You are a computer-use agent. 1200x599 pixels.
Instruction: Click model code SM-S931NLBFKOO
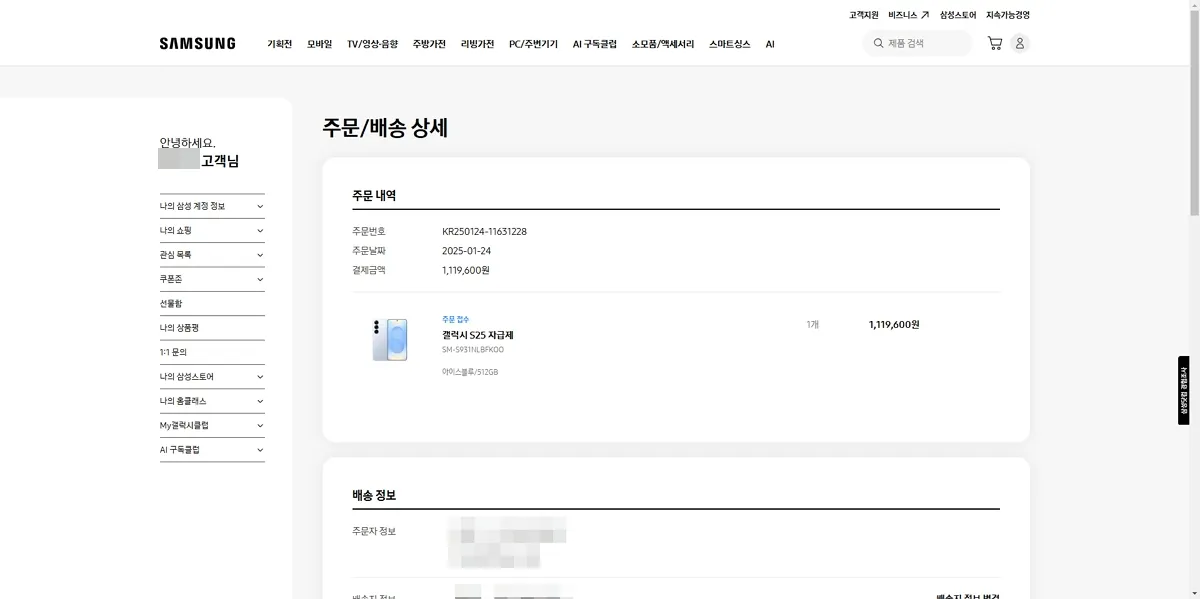[473, 350]
